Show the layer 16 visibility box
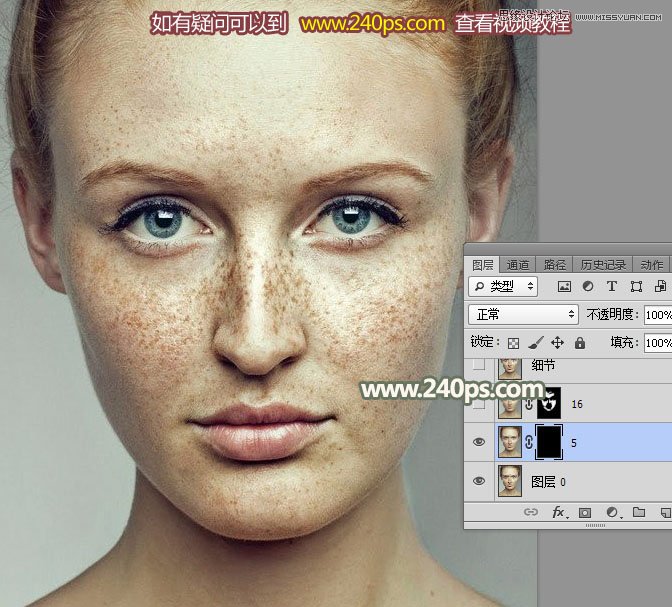Viewport: 672px width, 607px height. 479,404
